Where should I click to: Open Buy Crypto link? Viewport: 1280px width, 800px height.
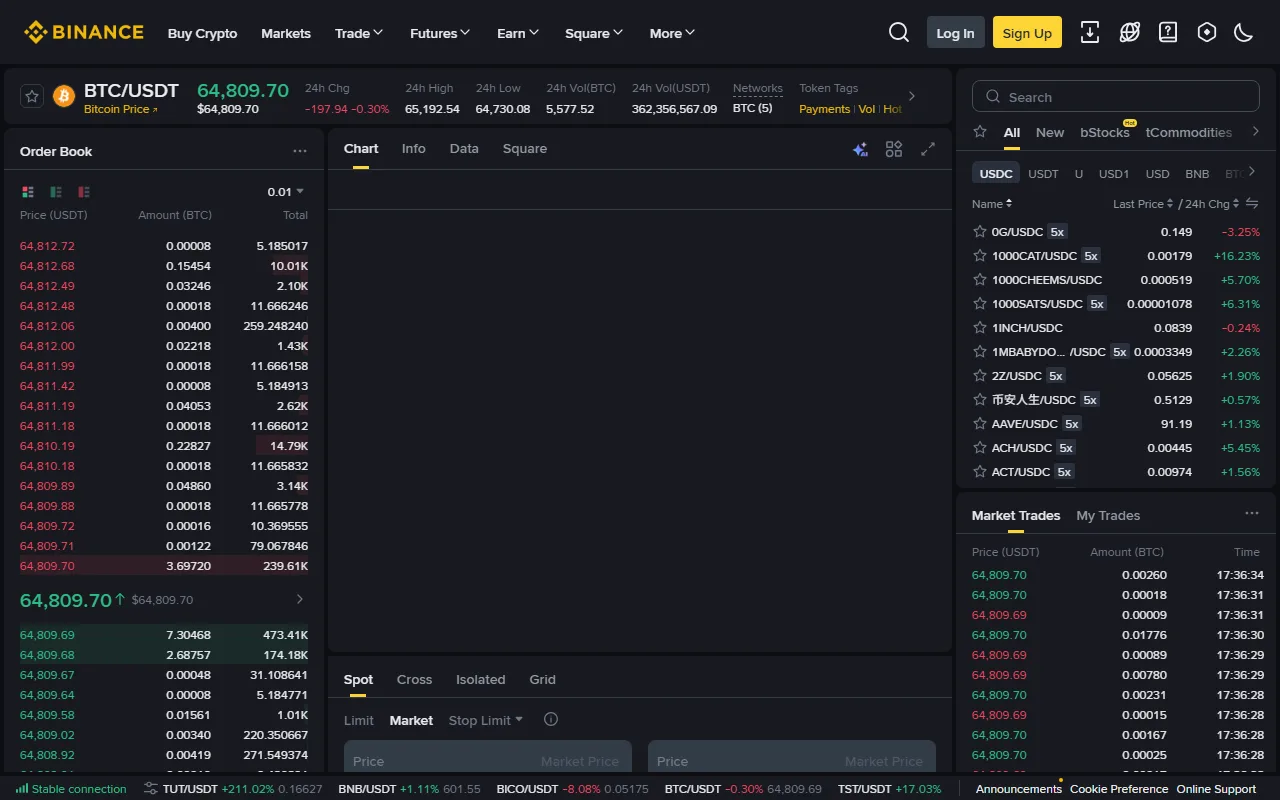click(203, 33)
